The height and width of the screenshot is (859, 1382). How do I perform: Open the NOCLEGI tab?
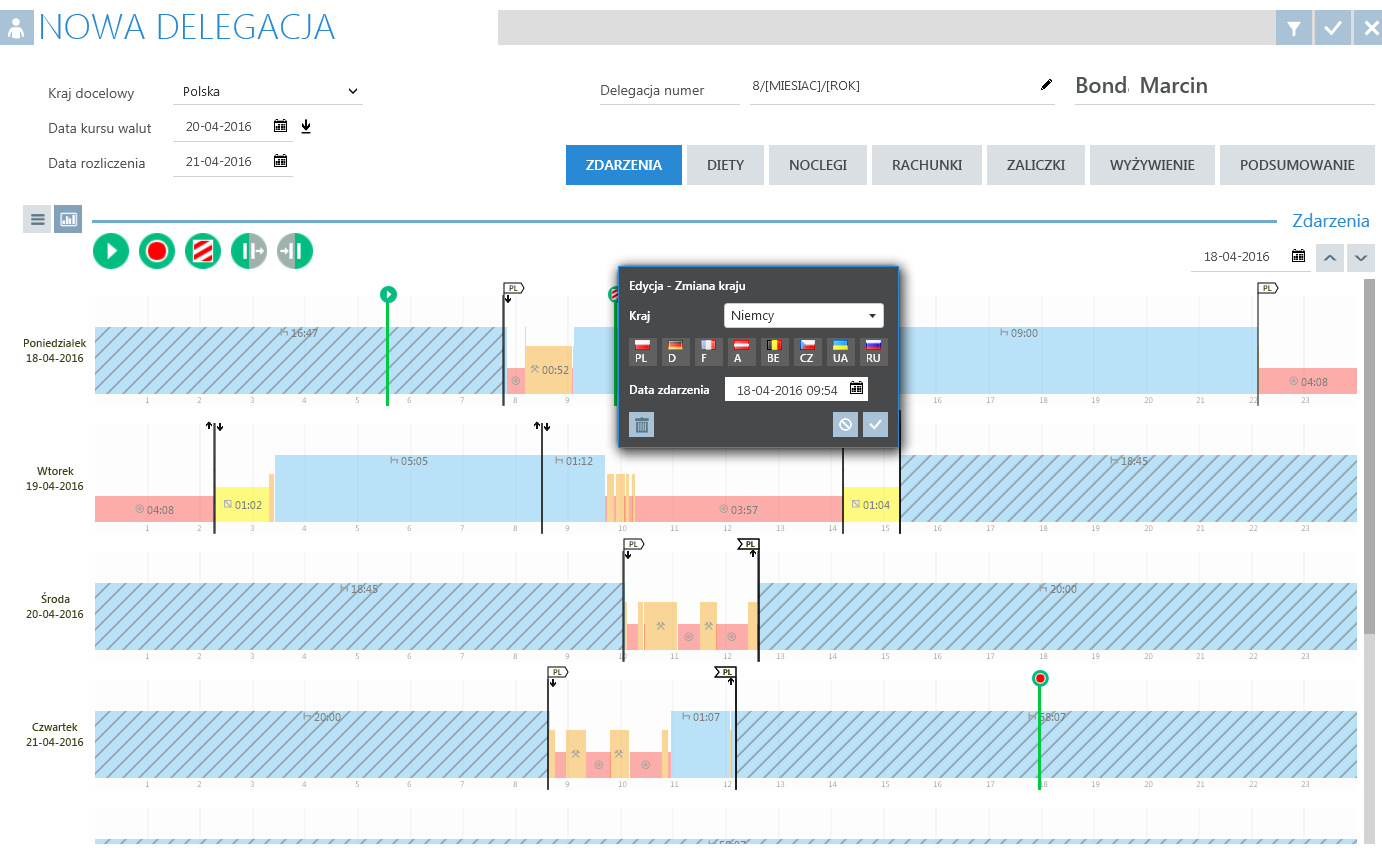tap(818, 165)
